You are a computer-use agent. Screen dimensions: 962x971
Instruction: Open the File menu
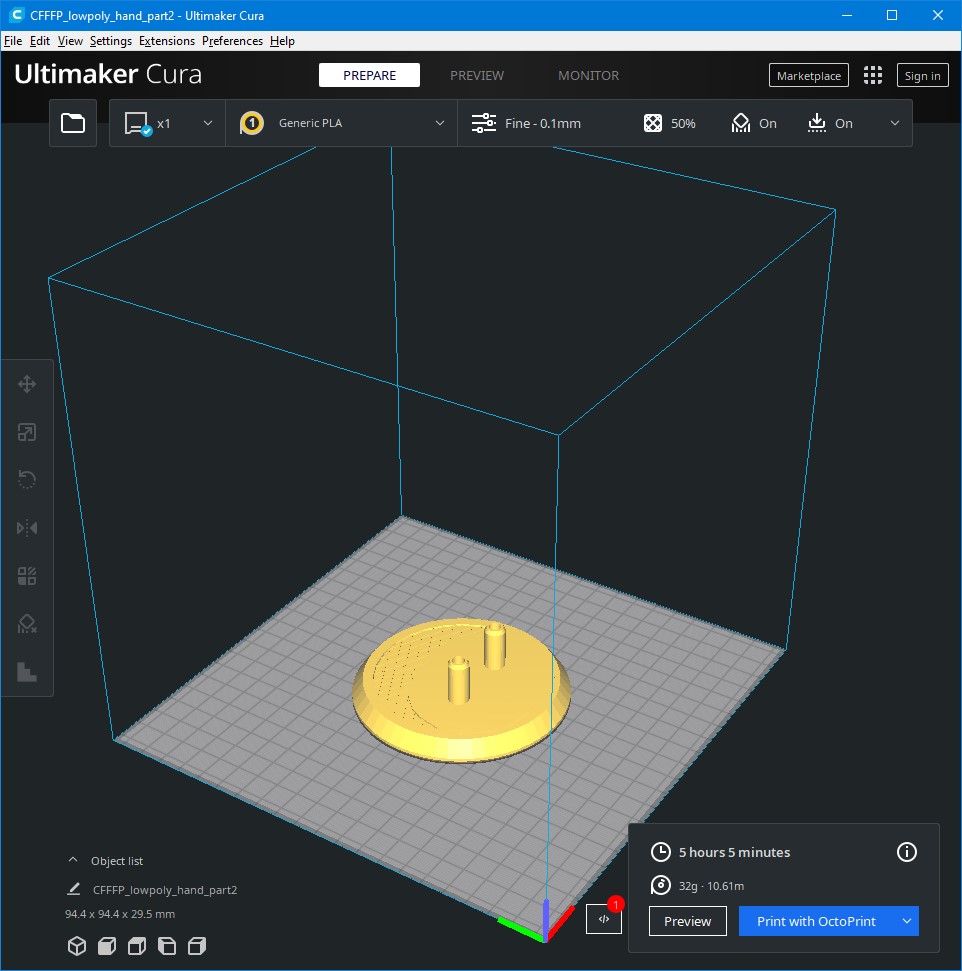[x=13, y=41]
